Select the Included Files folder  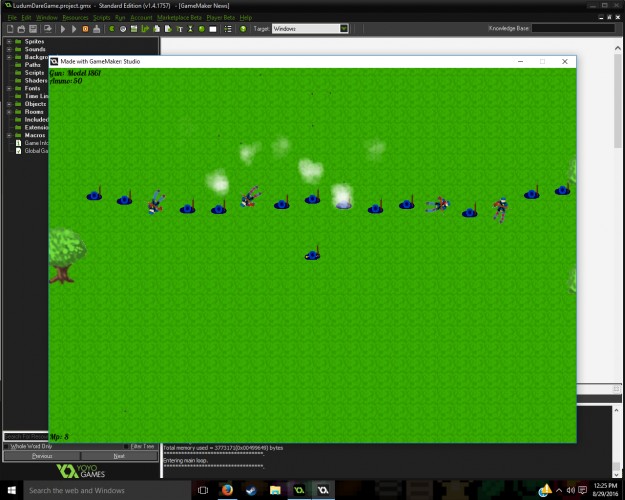pos(36,120)
